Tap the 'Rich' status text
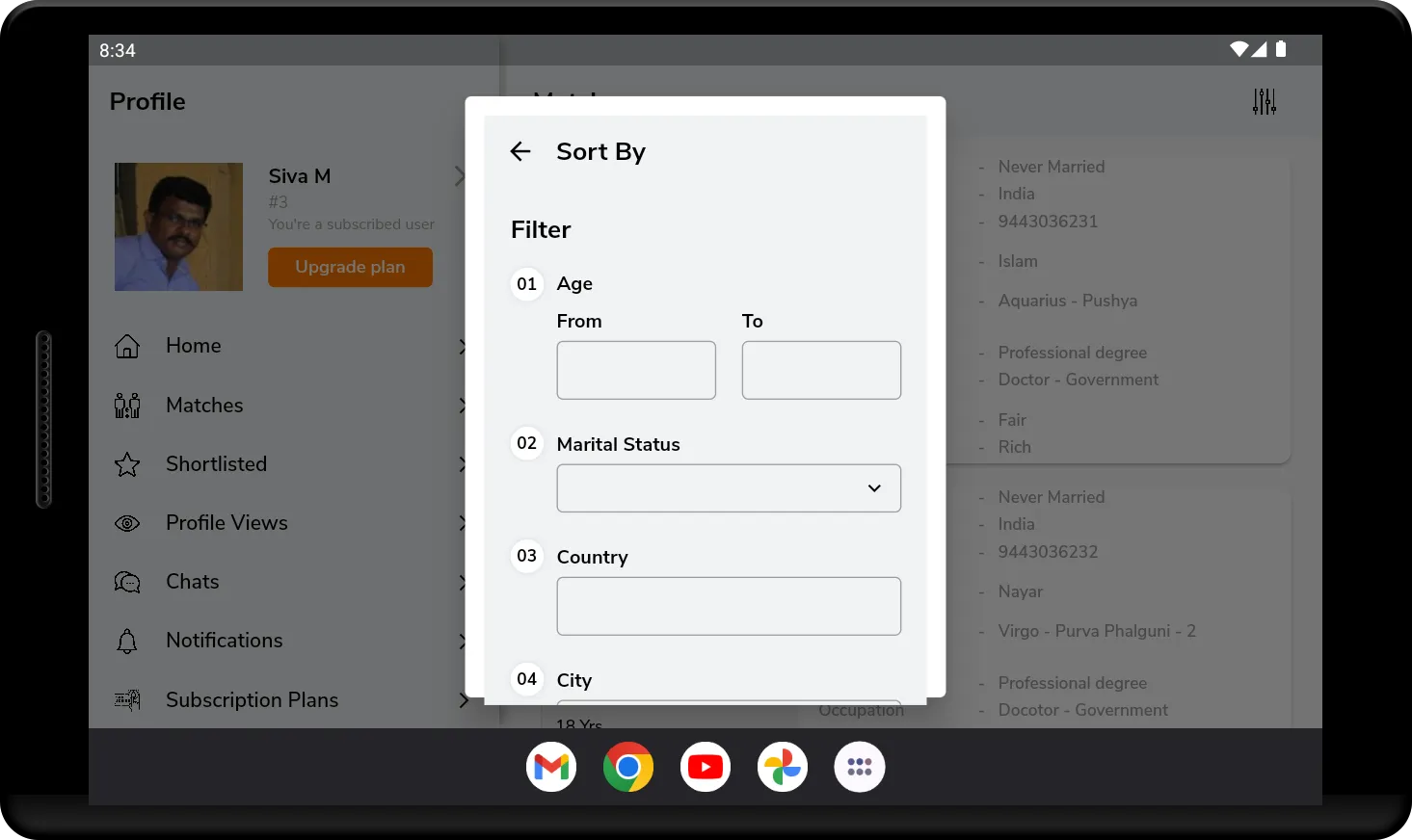The image size is (1412, 840). (1015, 447)
